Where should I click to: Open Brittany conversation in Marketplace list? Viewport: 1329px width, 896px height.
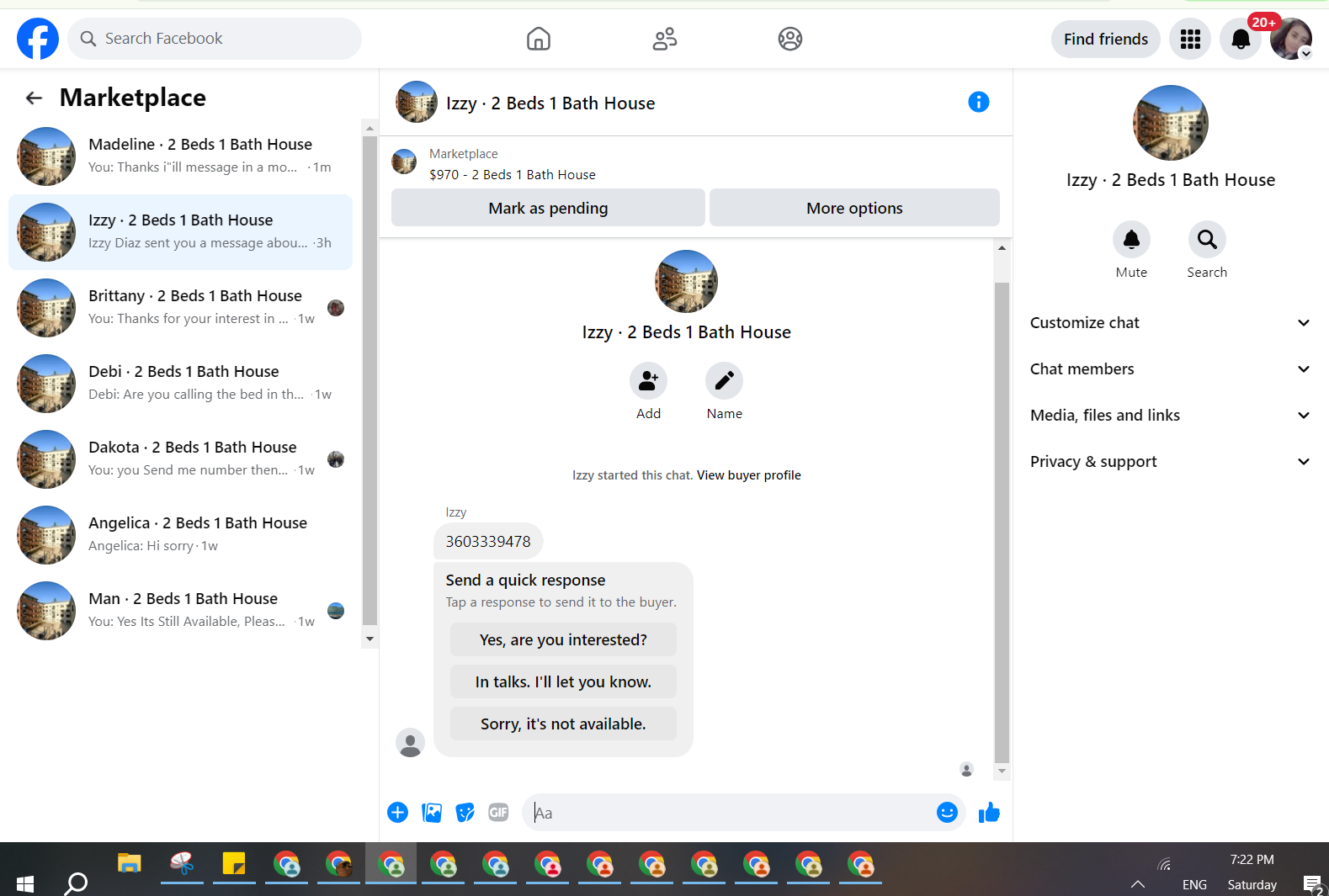point(180,308)
